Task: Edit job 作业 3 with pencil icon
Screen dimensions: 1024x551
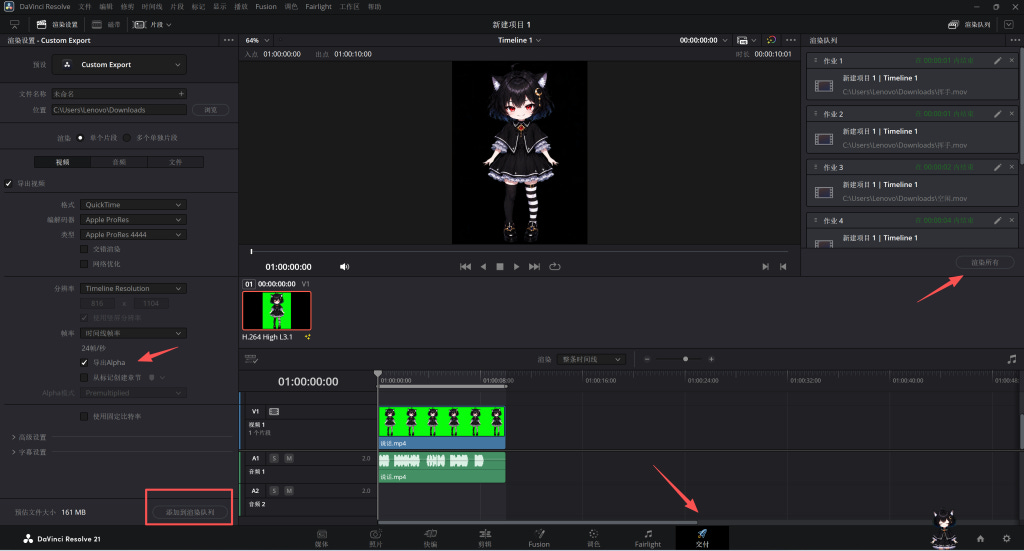Action: (x=997, y=167)
